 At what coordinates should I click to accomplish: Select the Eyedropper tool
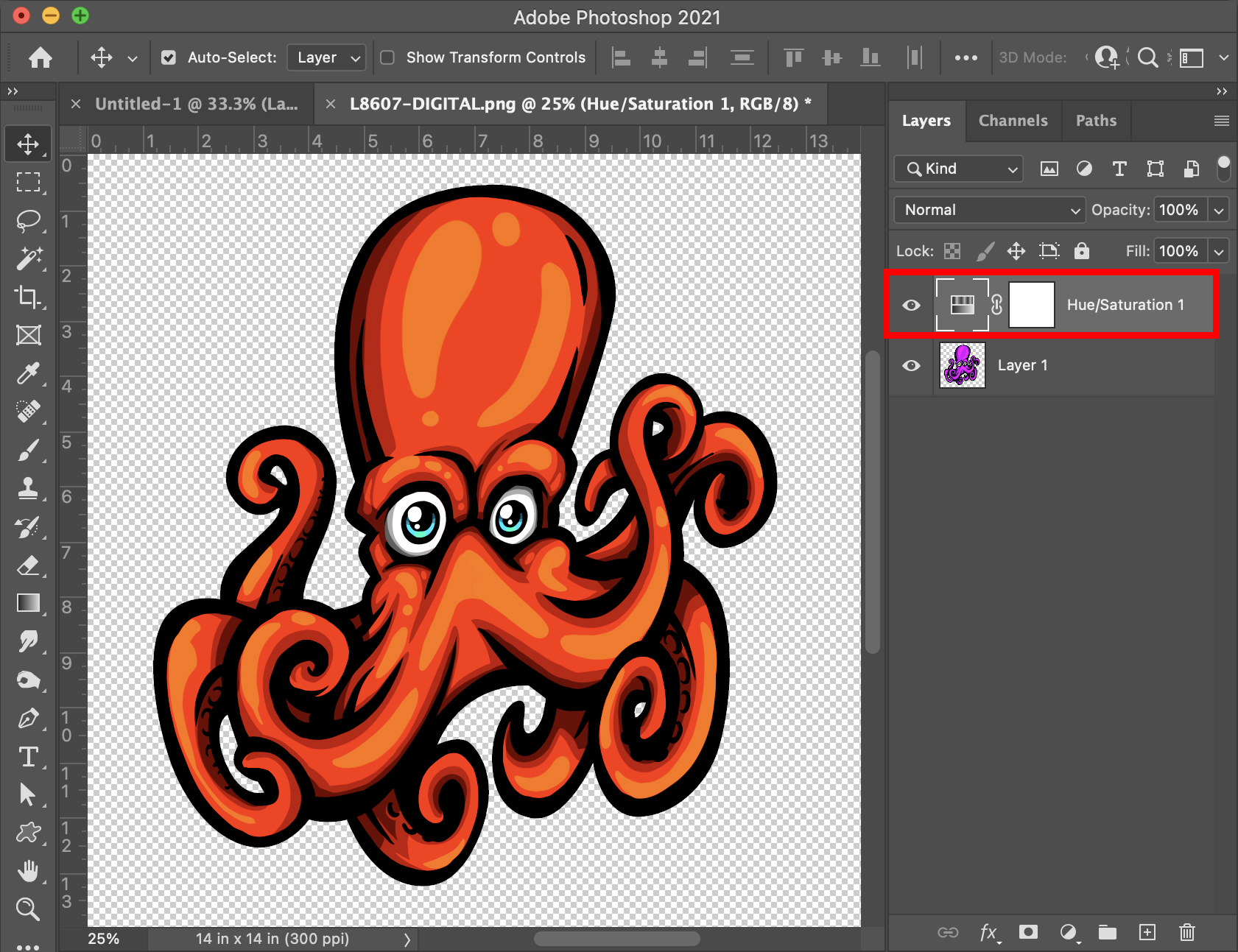(x=28, y=373)
